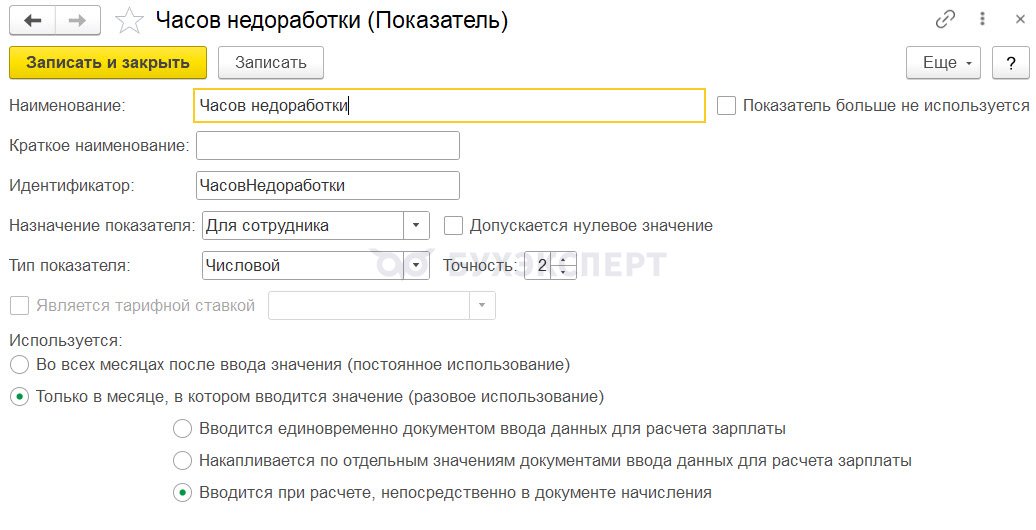This screenshot has width=1036, height=530.
Task: Open the 'Еще' menu button
Action: click(943, 63)
